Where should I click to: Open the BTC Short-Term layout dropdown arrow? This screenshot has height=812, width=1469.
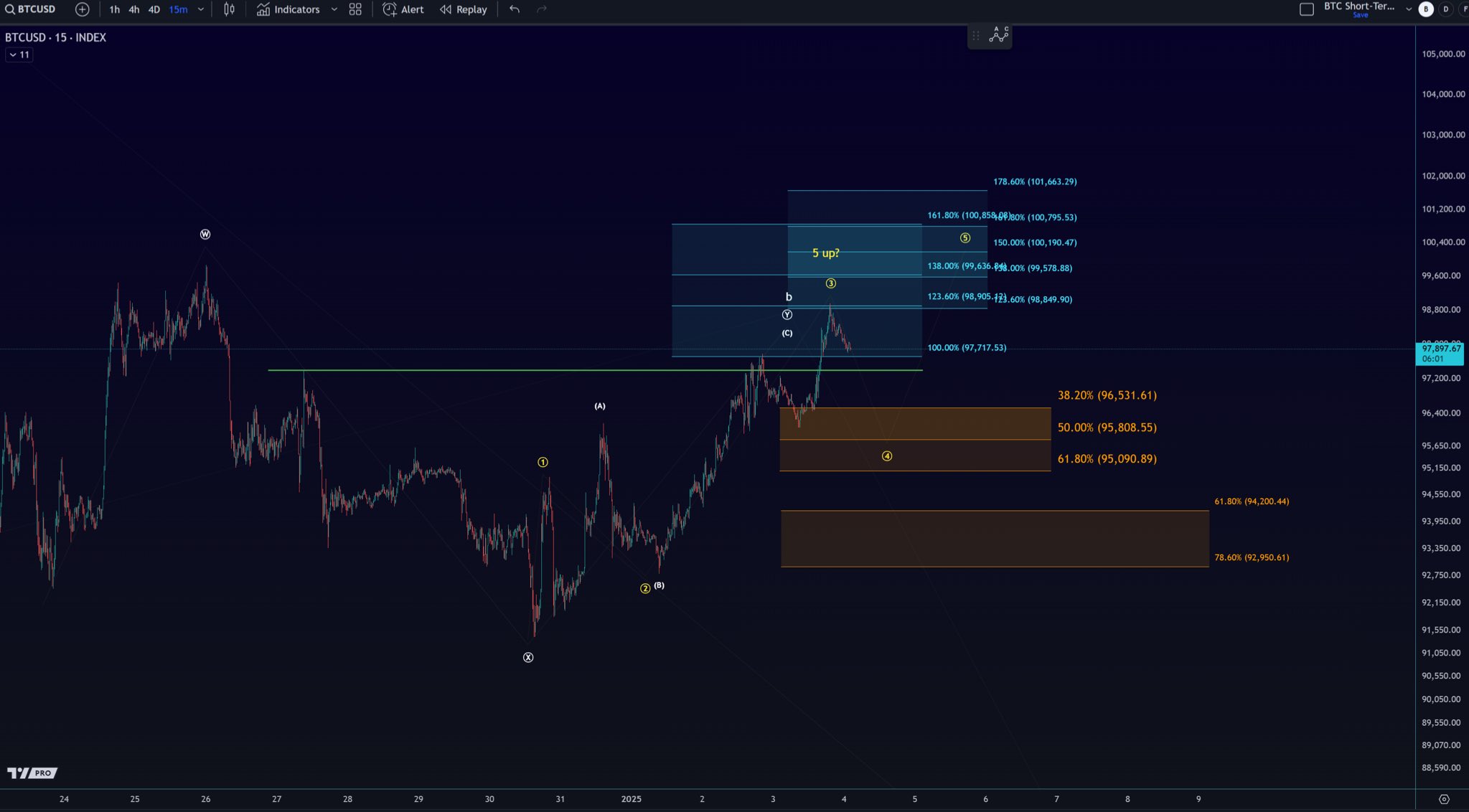[1408, 9]
